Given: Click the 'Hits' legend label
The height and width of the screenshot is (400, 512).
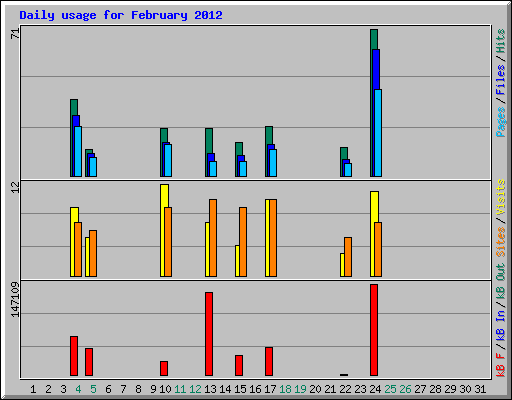Looking at the screenshot, I should 501,41.
